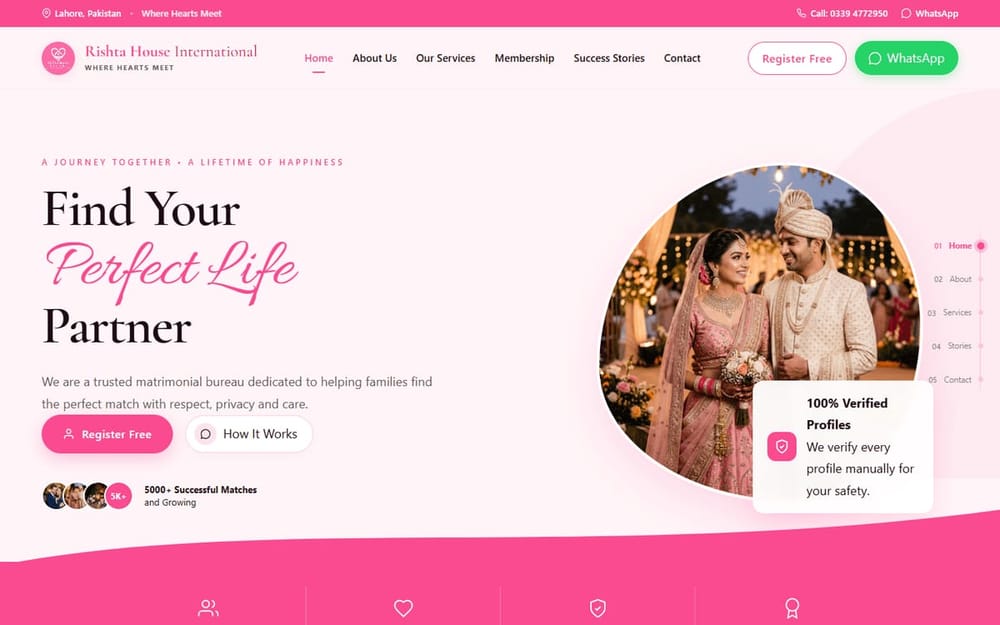Screen dimensions: 1000x625
Task: Click '5000+ Successful Matches' text
Action: [200, 490]
